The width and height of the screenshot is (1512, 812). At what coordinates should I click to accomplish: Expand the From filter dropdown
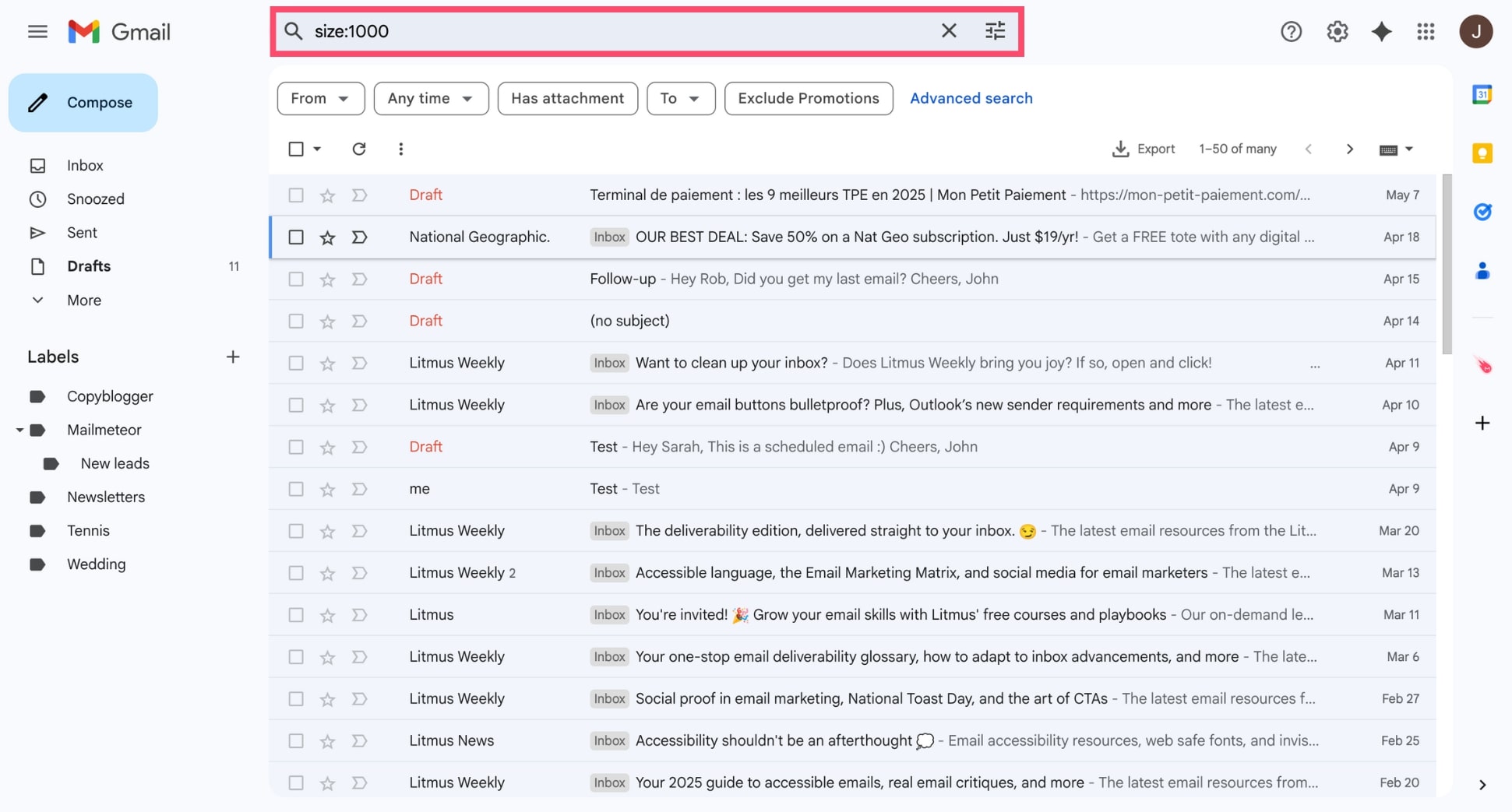320,99
